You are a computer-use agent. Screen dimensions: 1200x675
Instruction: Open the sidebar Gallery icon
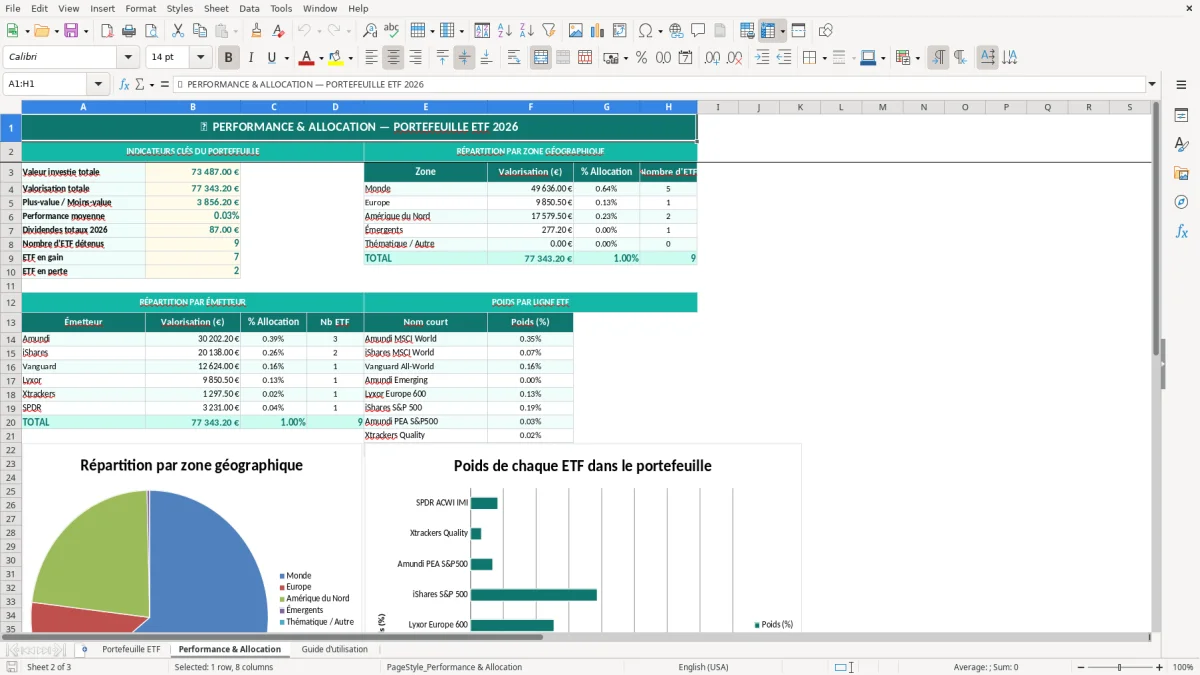pyautogui.click(x=1181, y=173)
